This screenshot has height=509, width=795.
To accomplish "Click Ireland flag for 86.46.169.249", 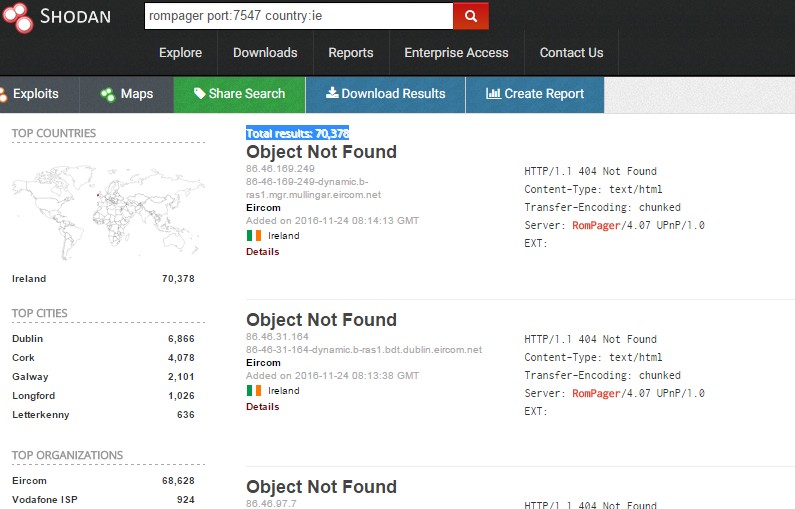I will [254, 236].
